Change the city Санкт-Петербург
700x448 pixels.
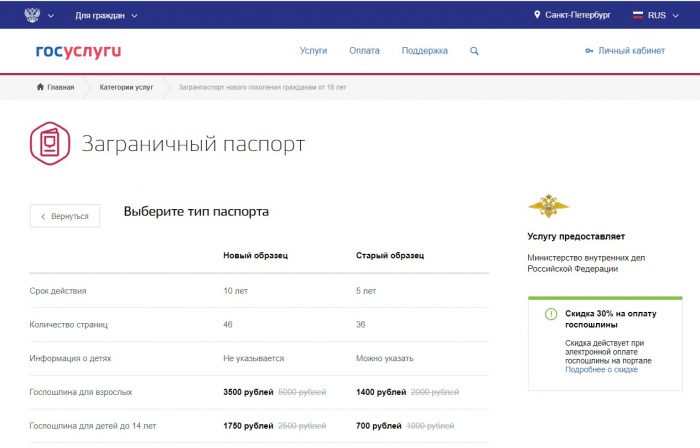[578, 15]
